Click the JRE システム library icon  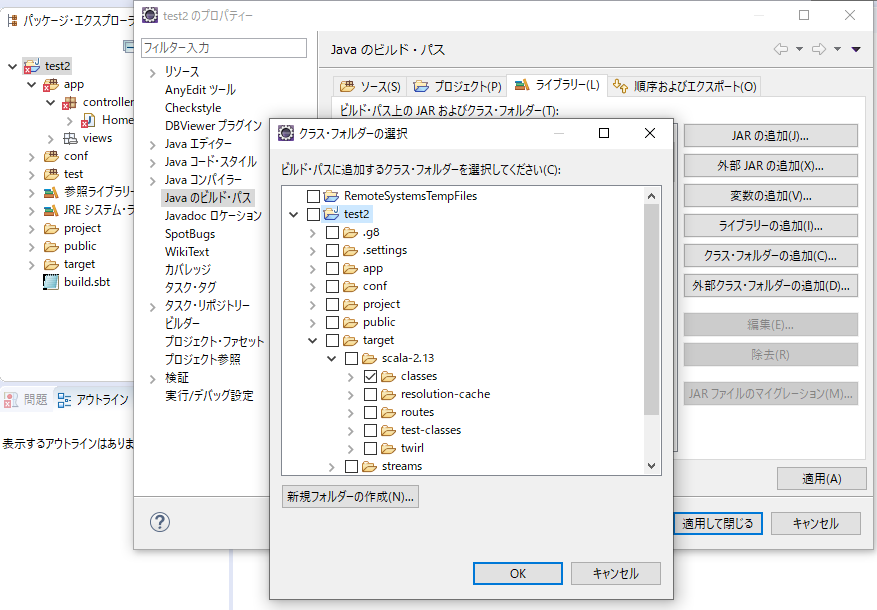click(51, 210)
